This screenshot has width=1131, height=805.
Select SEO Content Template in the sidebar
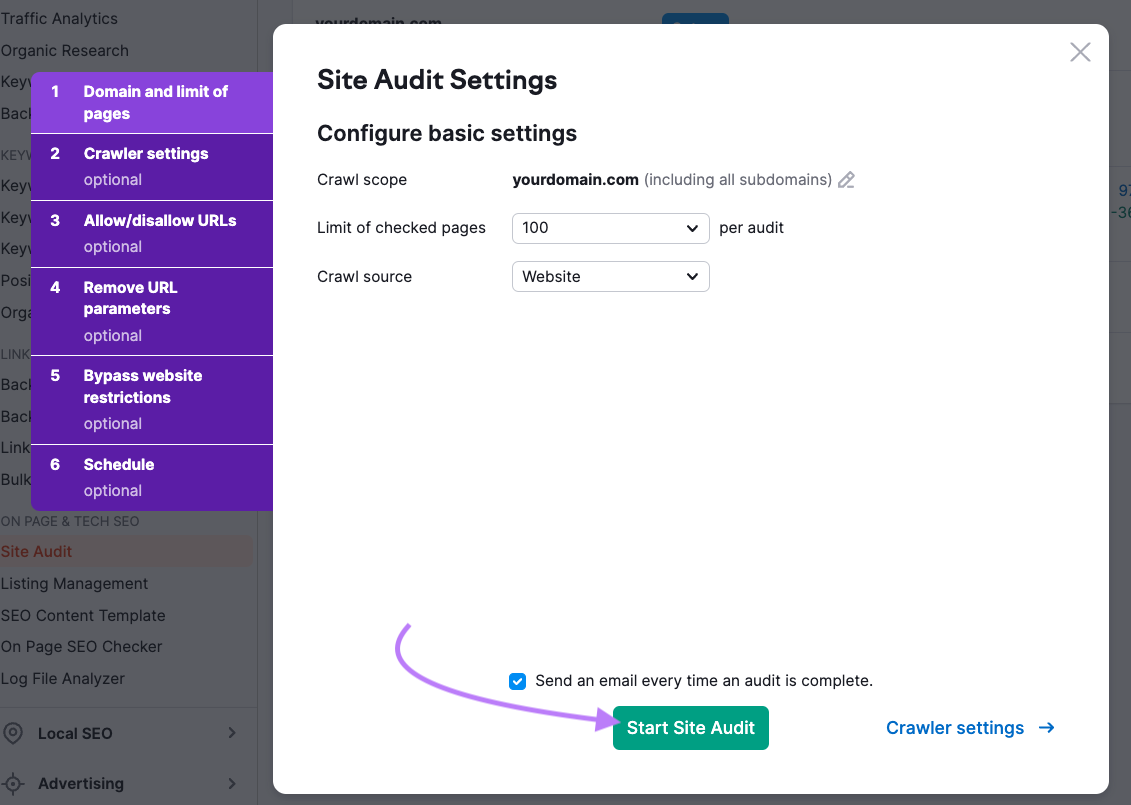85,615
